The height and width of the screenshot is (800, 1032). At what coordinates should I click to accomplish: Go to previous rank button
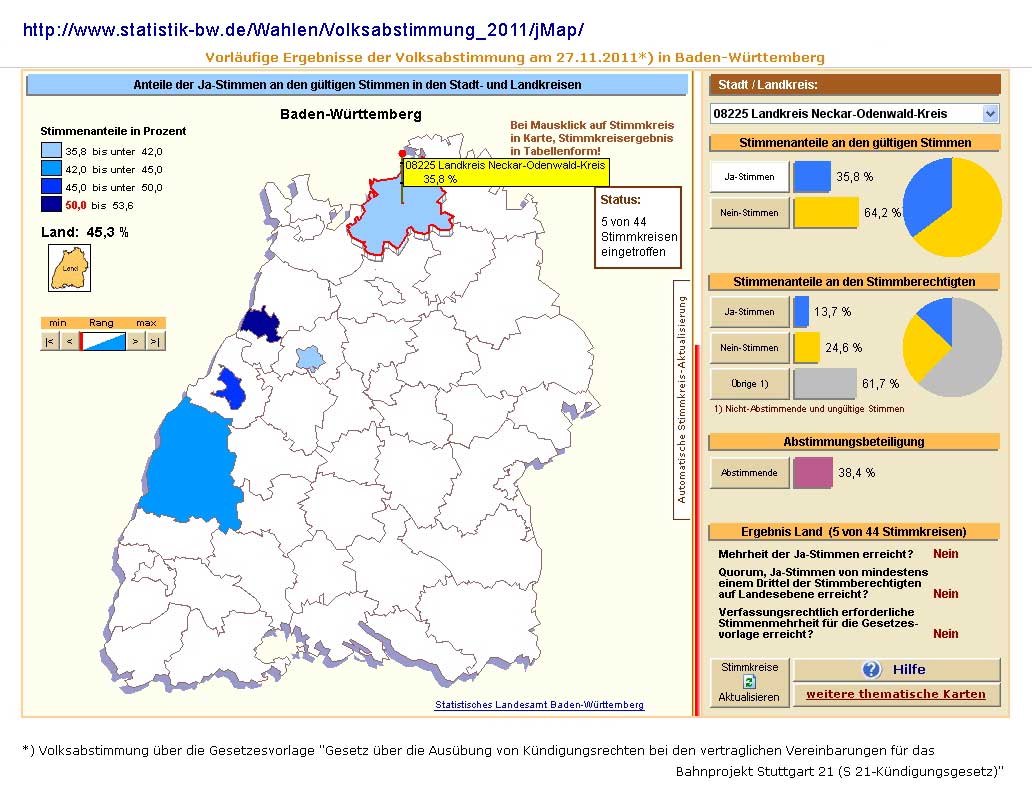point(69,341)
